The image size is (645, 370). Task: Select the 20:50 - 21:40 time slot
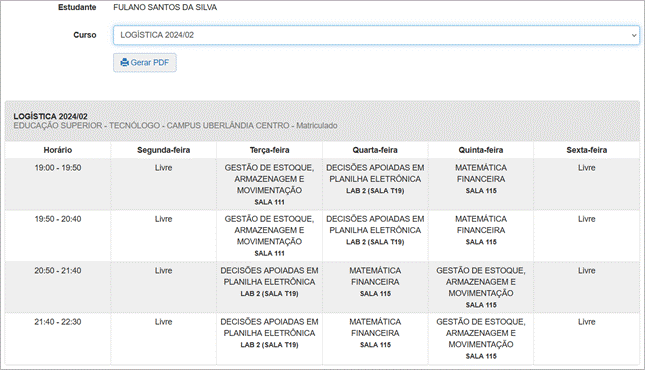tap(58, 271)
